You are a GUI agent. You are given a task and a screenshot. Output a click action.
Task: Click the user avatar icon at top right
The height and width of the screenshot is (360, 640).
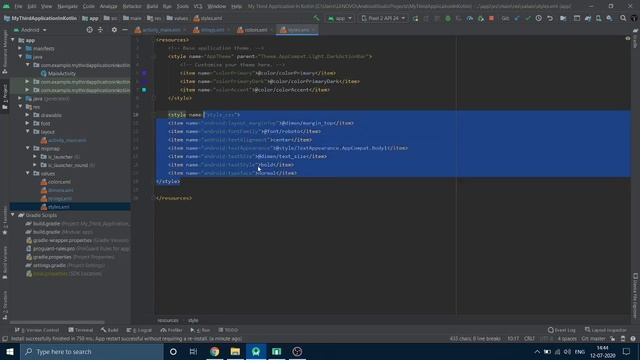pyautogui.click(x=634, y=18)
